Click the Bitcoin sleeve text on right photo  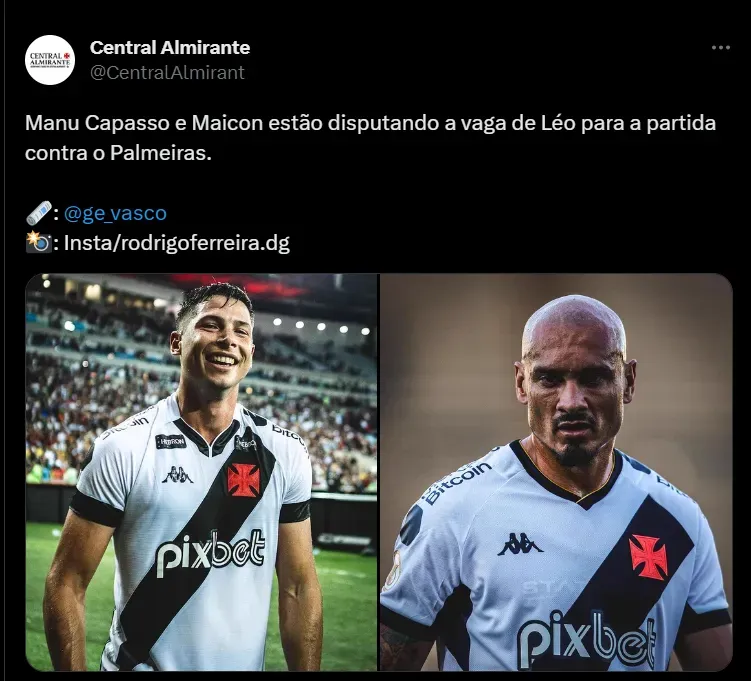(456, 482)
